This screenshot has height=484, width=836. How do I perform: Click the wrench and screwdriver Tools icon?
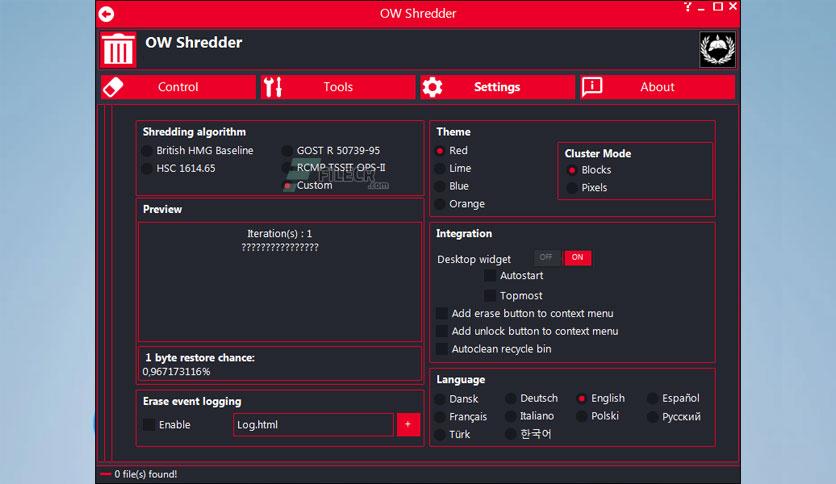[273, 87]
